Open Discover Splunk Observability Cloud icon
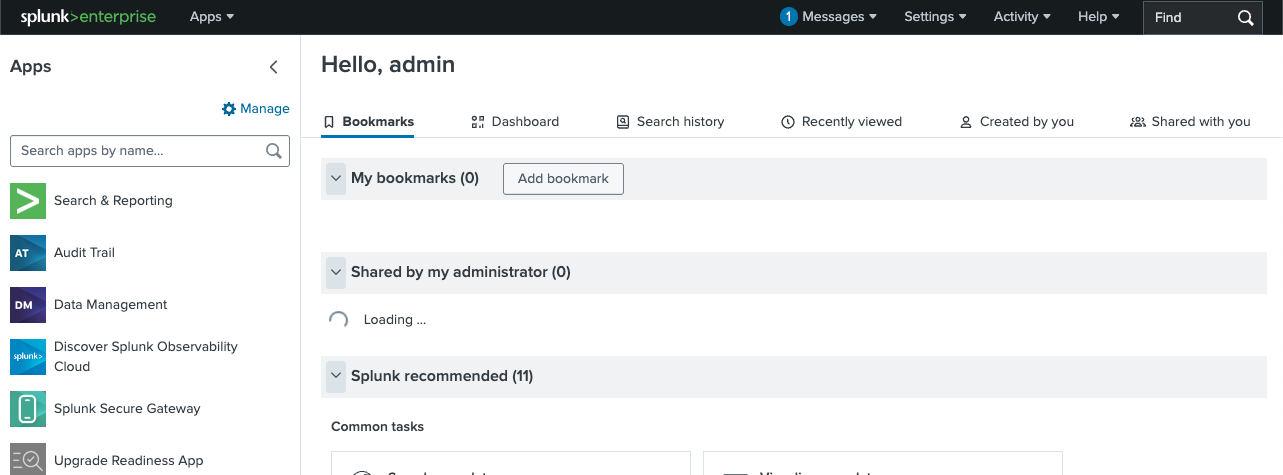Screen dimensions: 1283x475 (x=28, y=357)
